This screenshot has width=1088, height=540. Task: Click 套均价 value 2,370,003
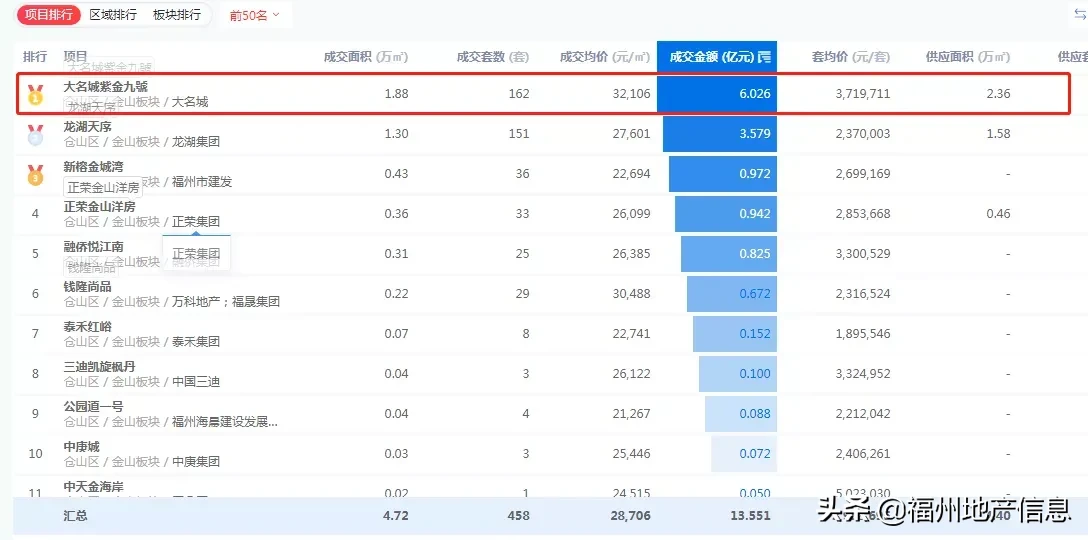(863, 134)
